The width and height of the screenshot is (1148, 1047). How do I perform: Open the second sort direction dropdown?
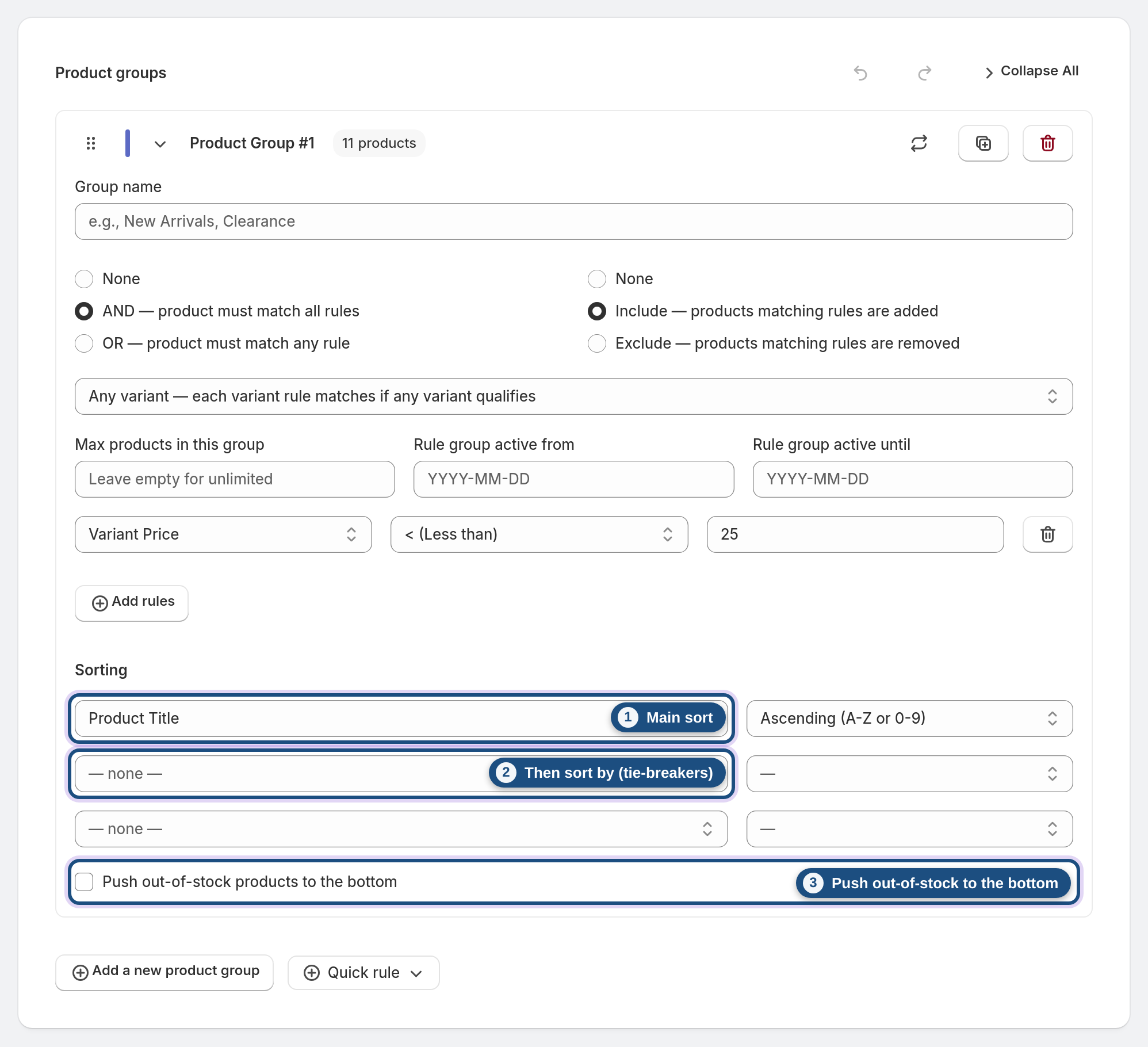[909, 774]
